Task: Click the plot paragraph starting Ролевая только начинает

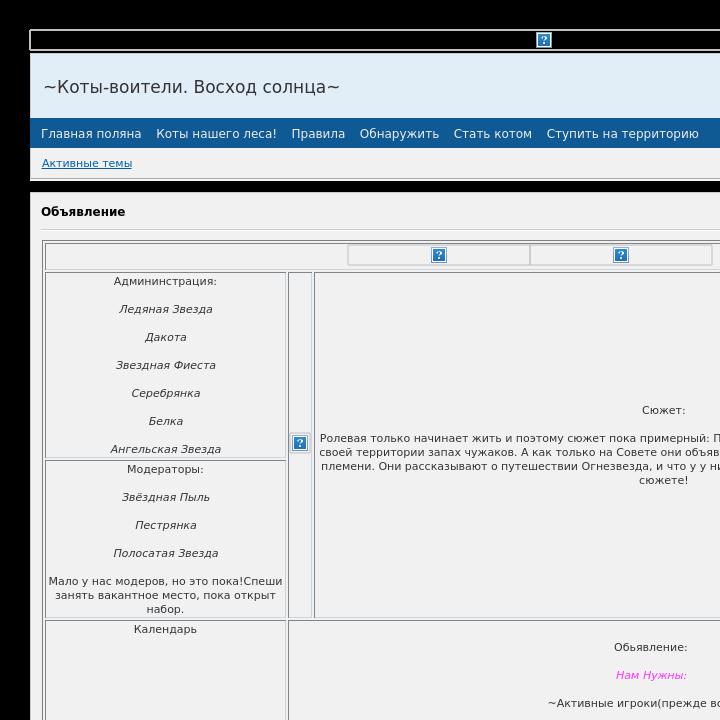Action: tap(519, 459)
